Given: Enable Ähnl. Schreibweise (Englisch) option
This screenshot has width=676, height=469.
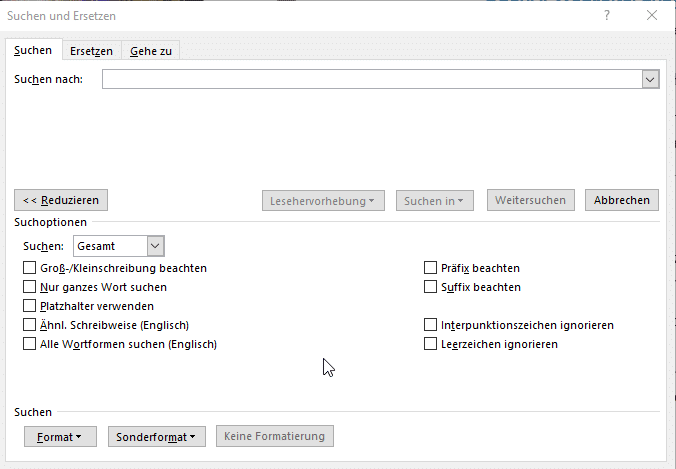Looking at the screenshot, I should (29, 325).
